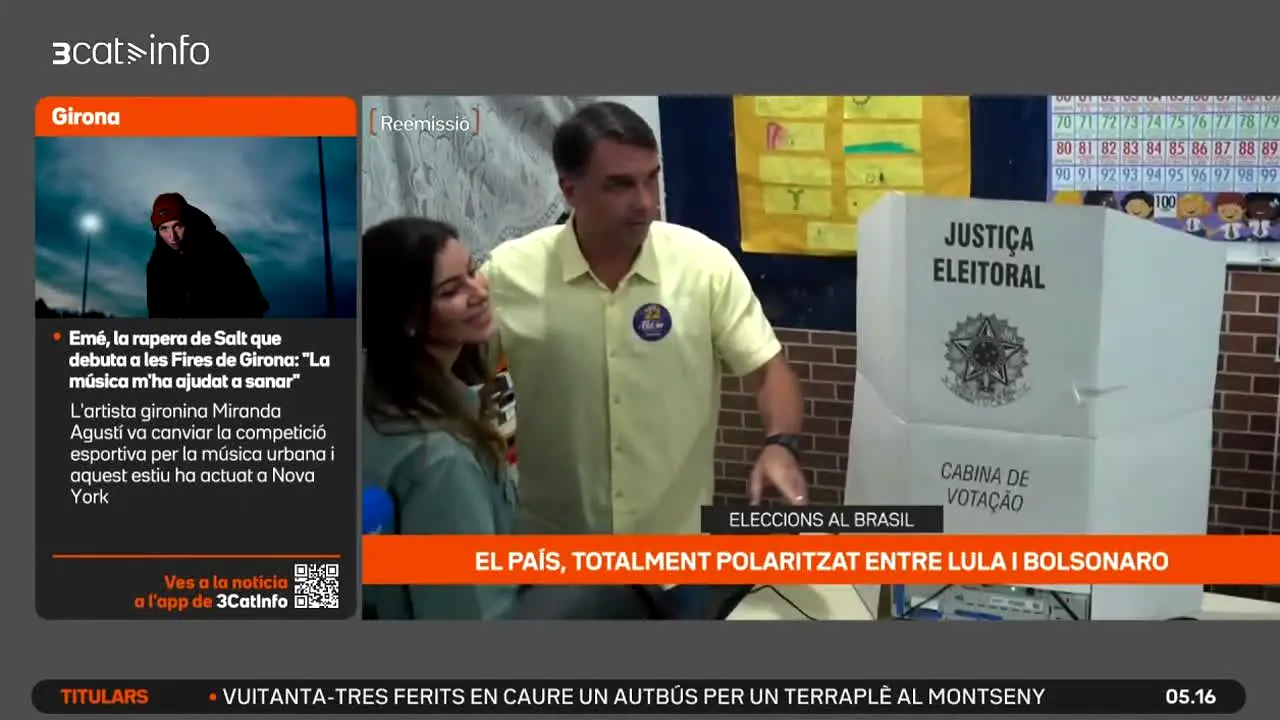Click the 05.16 clock display
Viewport: 1280px width, 720px height.
[1190, 697]
